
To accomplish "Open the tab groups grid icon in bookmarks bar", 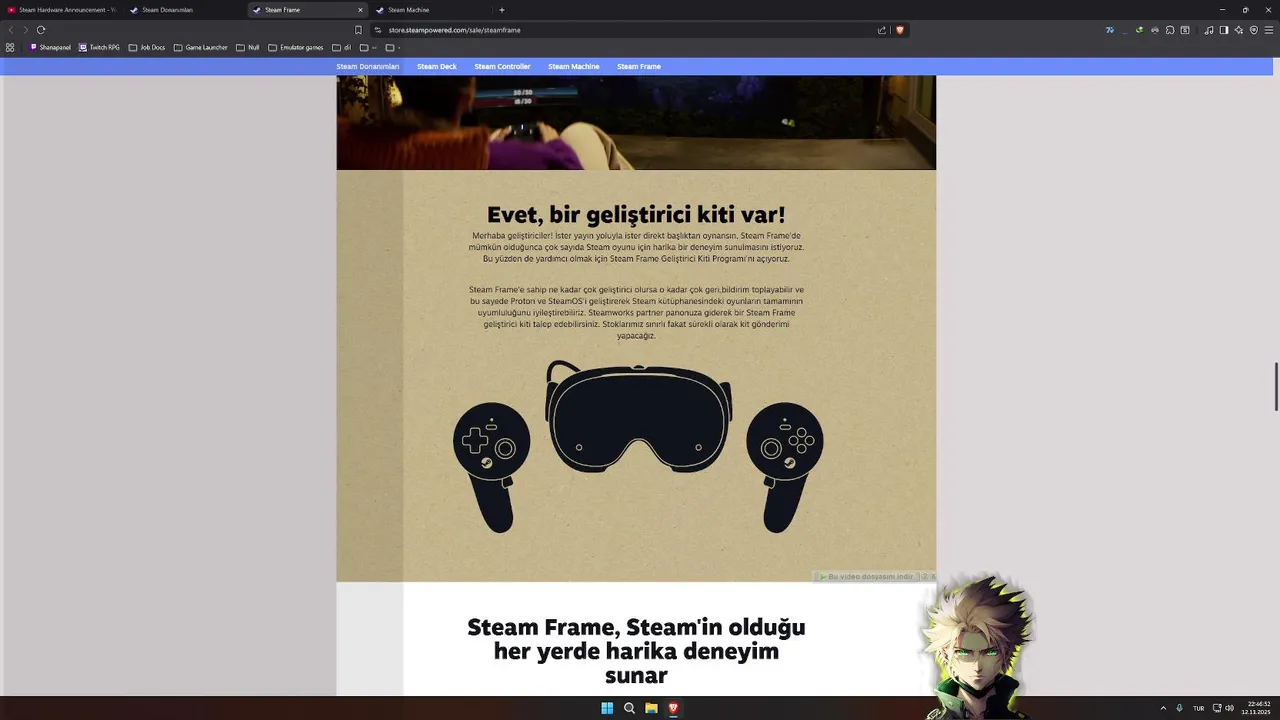I will 10,47.
